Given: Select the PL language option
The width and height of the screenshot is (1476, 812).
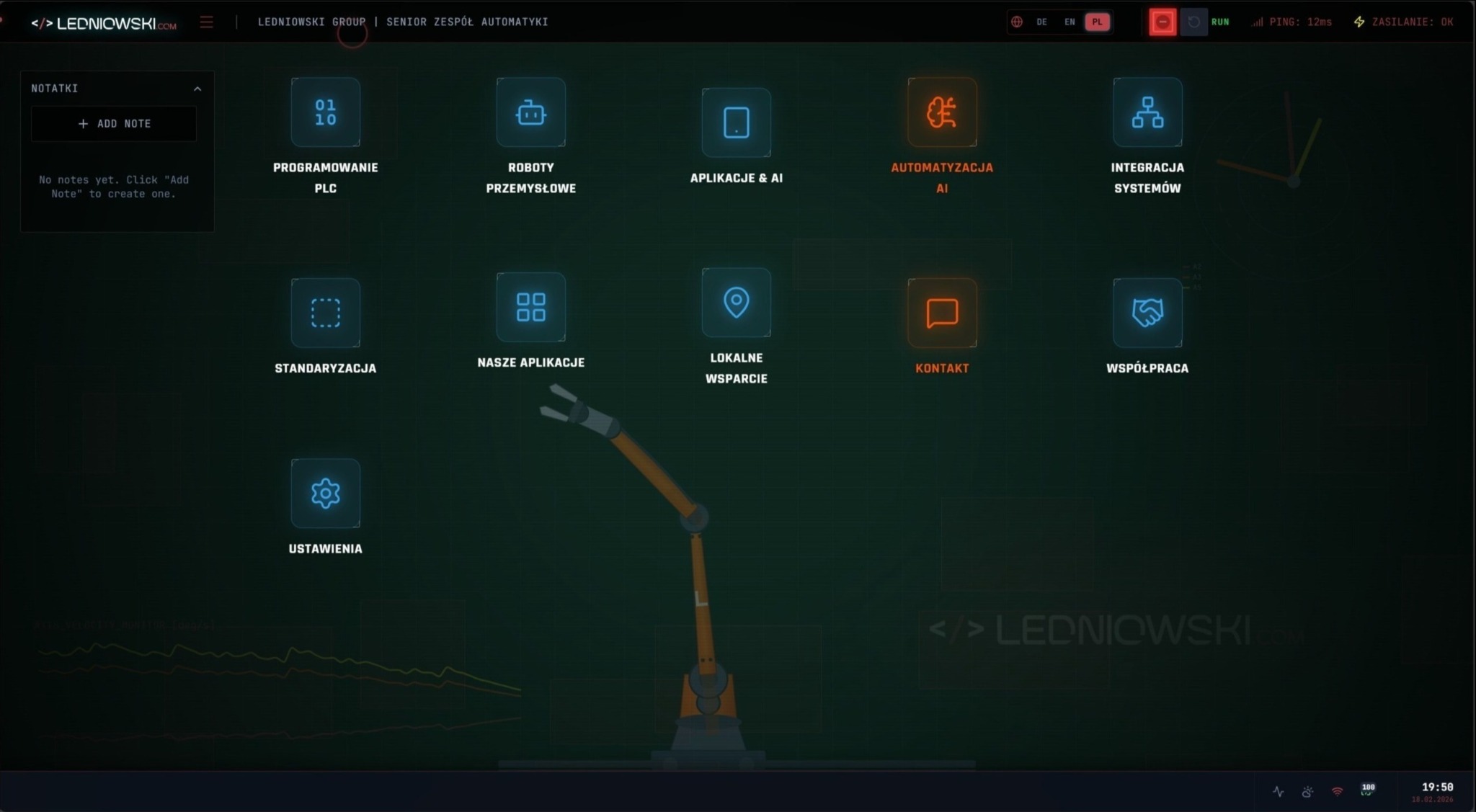Looking at the screenshot, I should click(1097, 22).
